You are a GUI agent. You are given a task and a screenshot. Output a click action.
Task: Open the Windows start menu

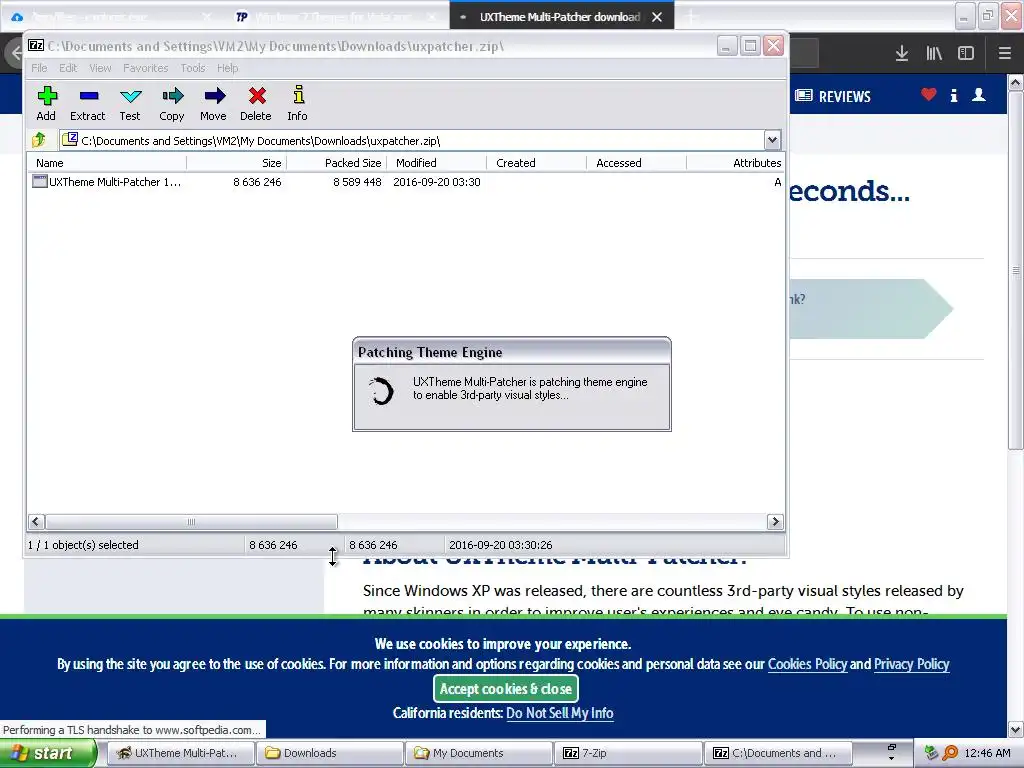click(48, 753)
